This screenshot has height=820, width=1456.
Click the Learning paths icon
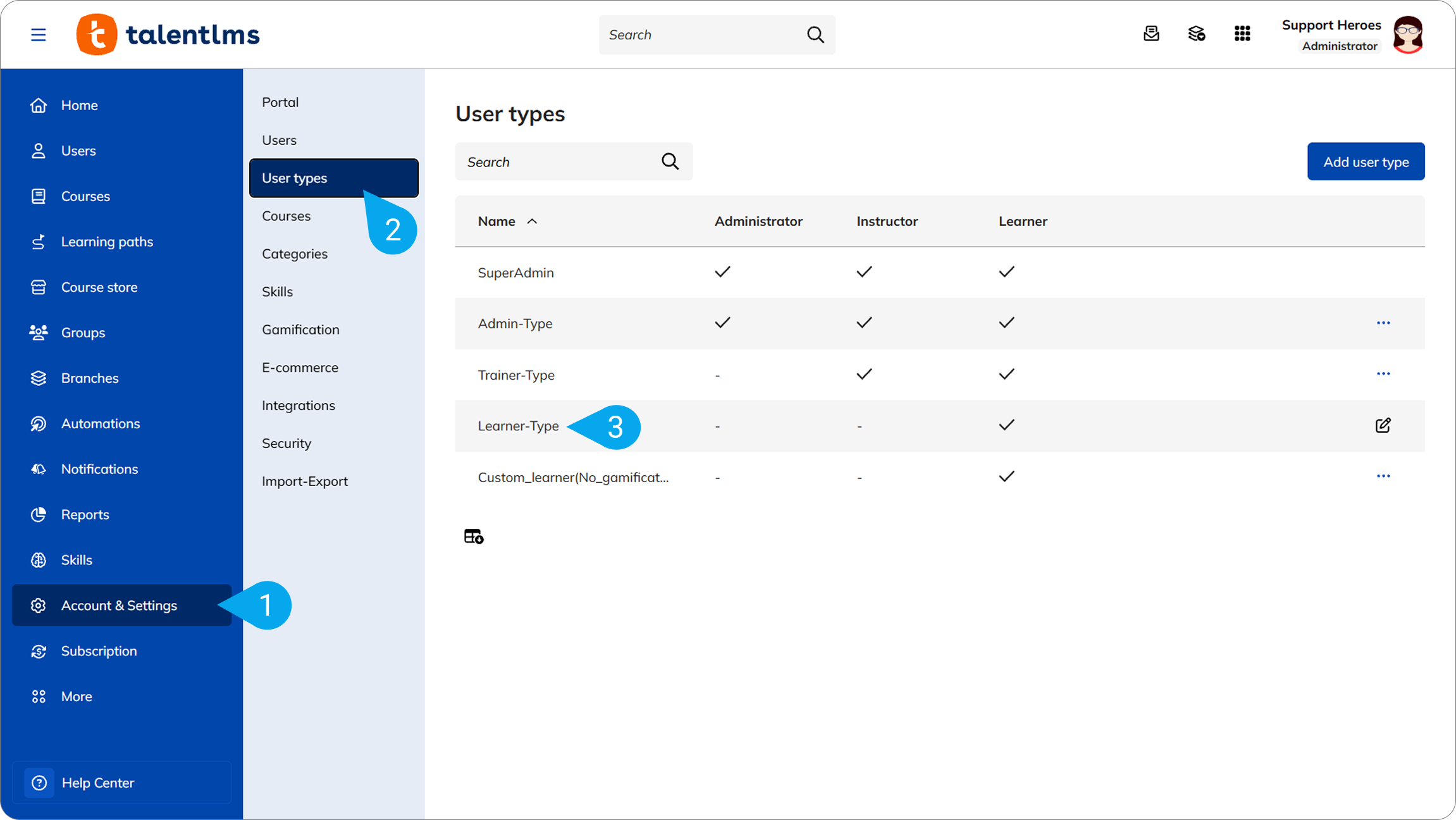pos(39,242)
